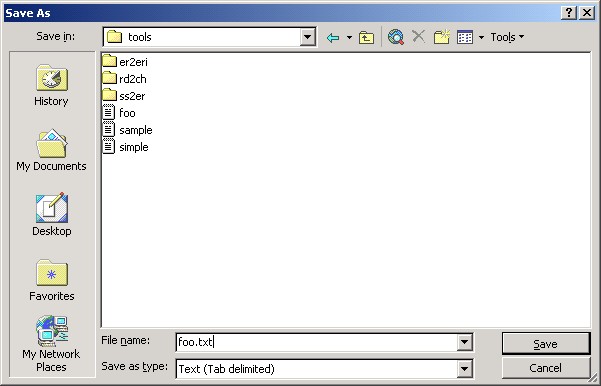Select the simple text file
The width and height of the screenshot is (601, 386).
click(126, 147)
